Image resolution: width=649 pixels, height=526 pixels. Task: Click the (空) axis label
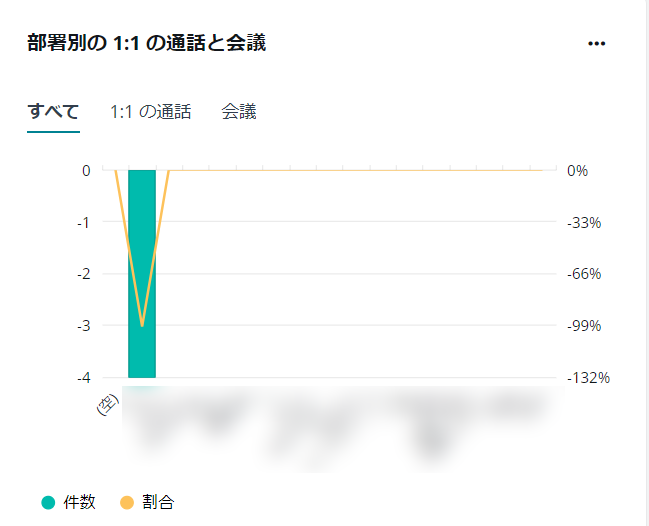tap(108, 404)
